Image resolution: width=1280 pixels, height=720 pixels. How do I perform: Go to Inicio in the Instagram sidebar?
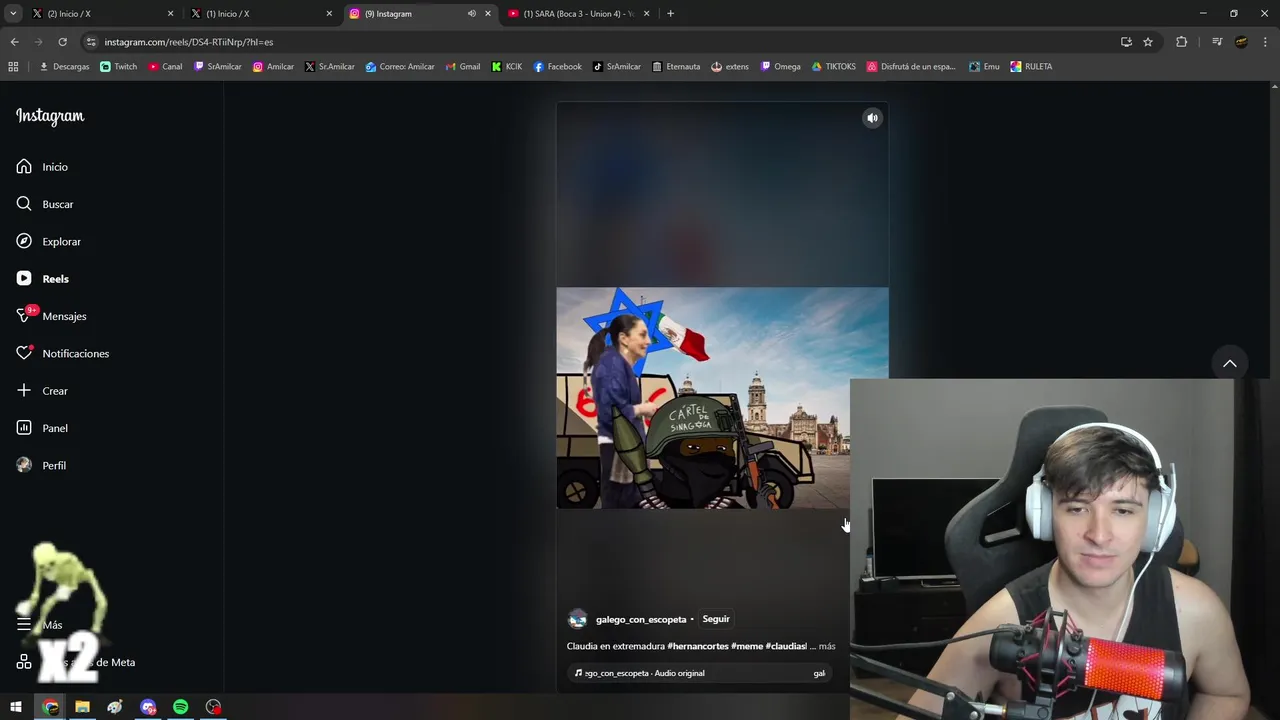[42, 167]
